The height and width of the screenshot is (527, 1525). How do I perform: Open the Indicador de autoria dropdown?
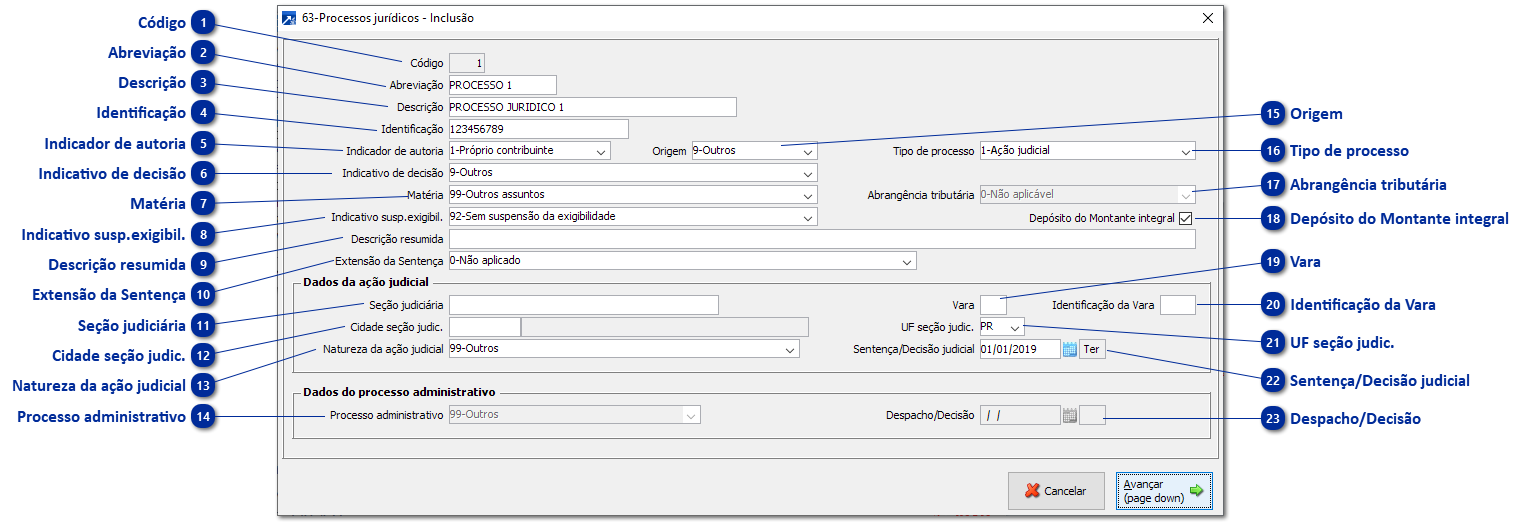pyautogui.click(x=601, y=151)
